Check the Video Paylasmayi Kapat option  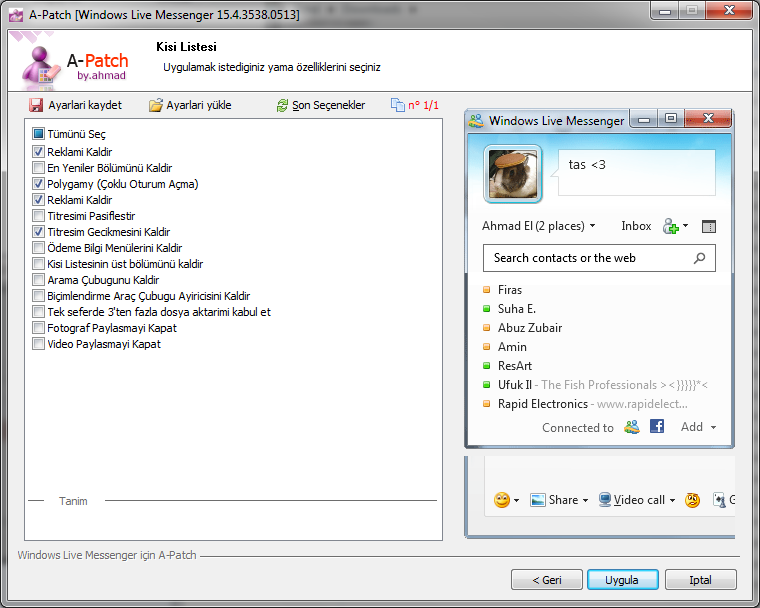pyautogui.click(x=39, y=344)
